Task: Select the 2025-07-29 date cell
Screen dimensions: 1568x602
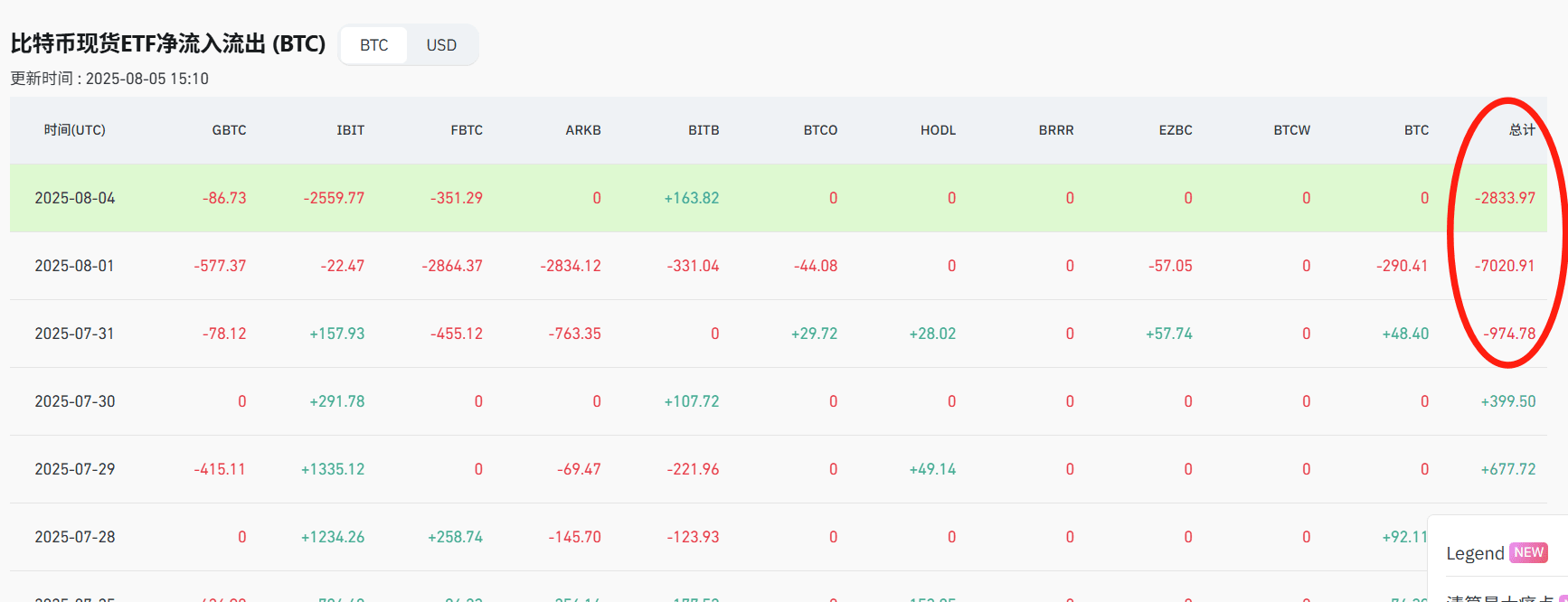Action: pyautogui.click(x=75, y=469)
